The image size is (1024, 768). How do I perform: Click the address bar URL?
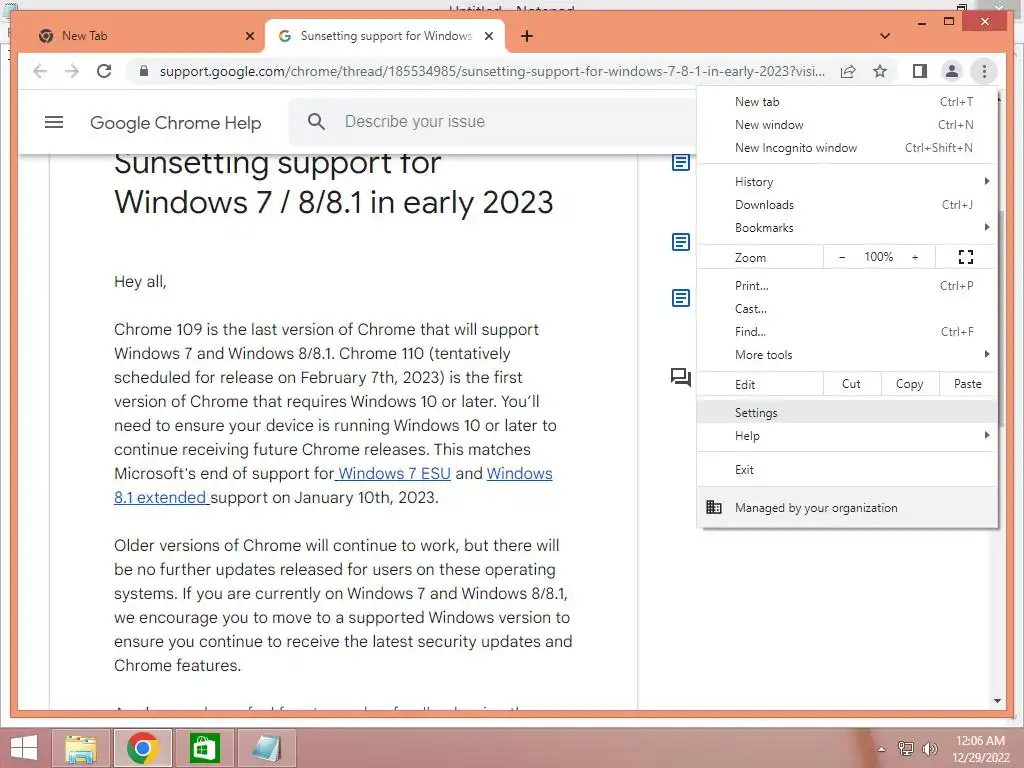pos(492,71)
